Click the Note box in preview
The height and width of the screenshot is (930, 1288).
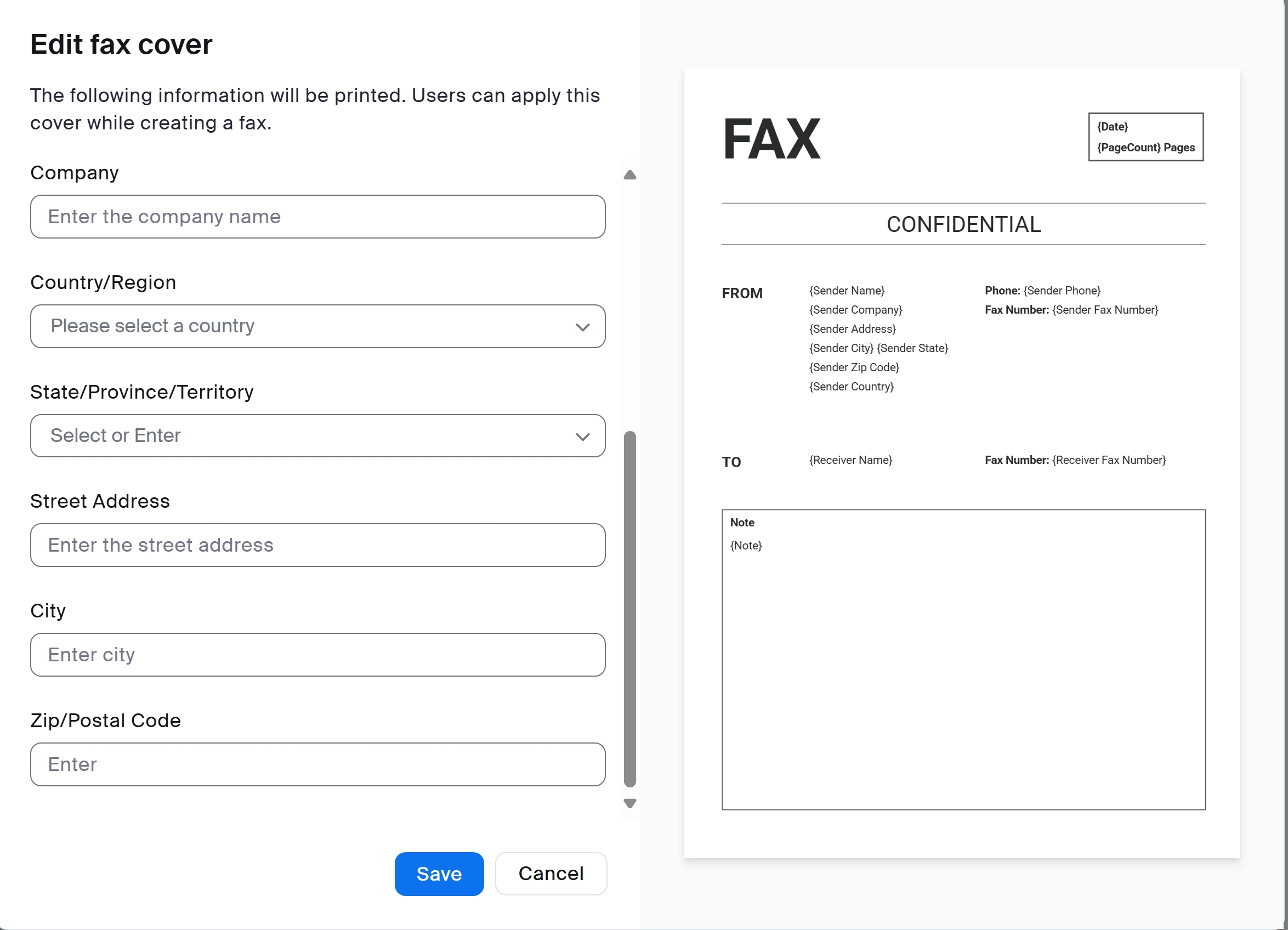(x=963, y=659)
